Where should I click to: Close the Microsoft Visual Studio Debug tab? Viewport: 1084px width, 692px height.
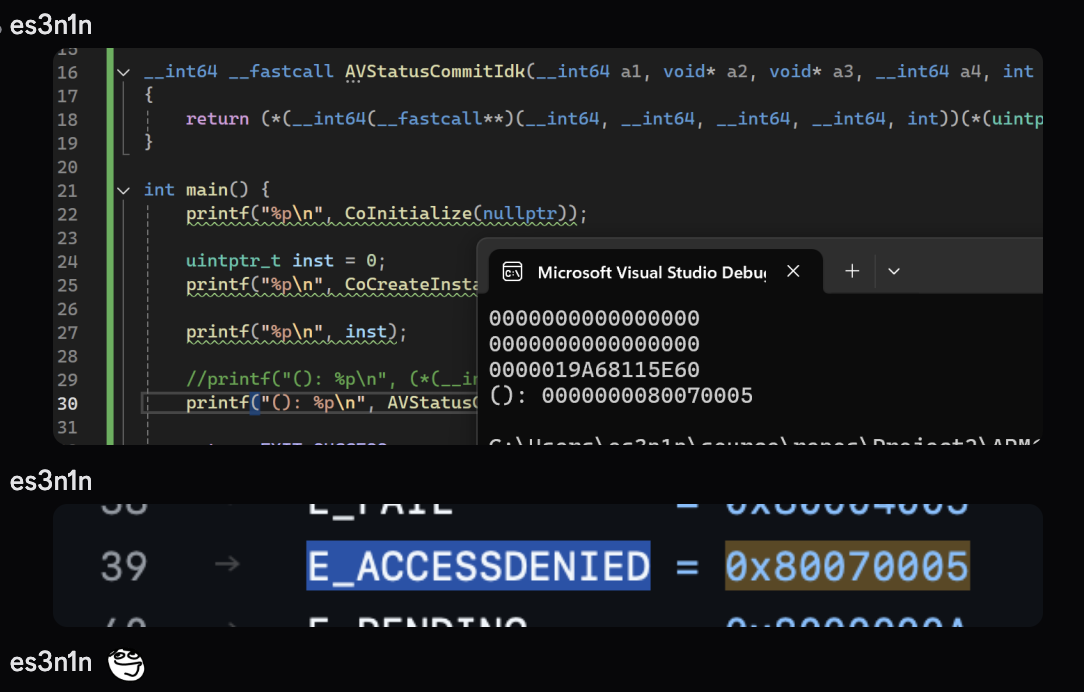tap(793, 271)
